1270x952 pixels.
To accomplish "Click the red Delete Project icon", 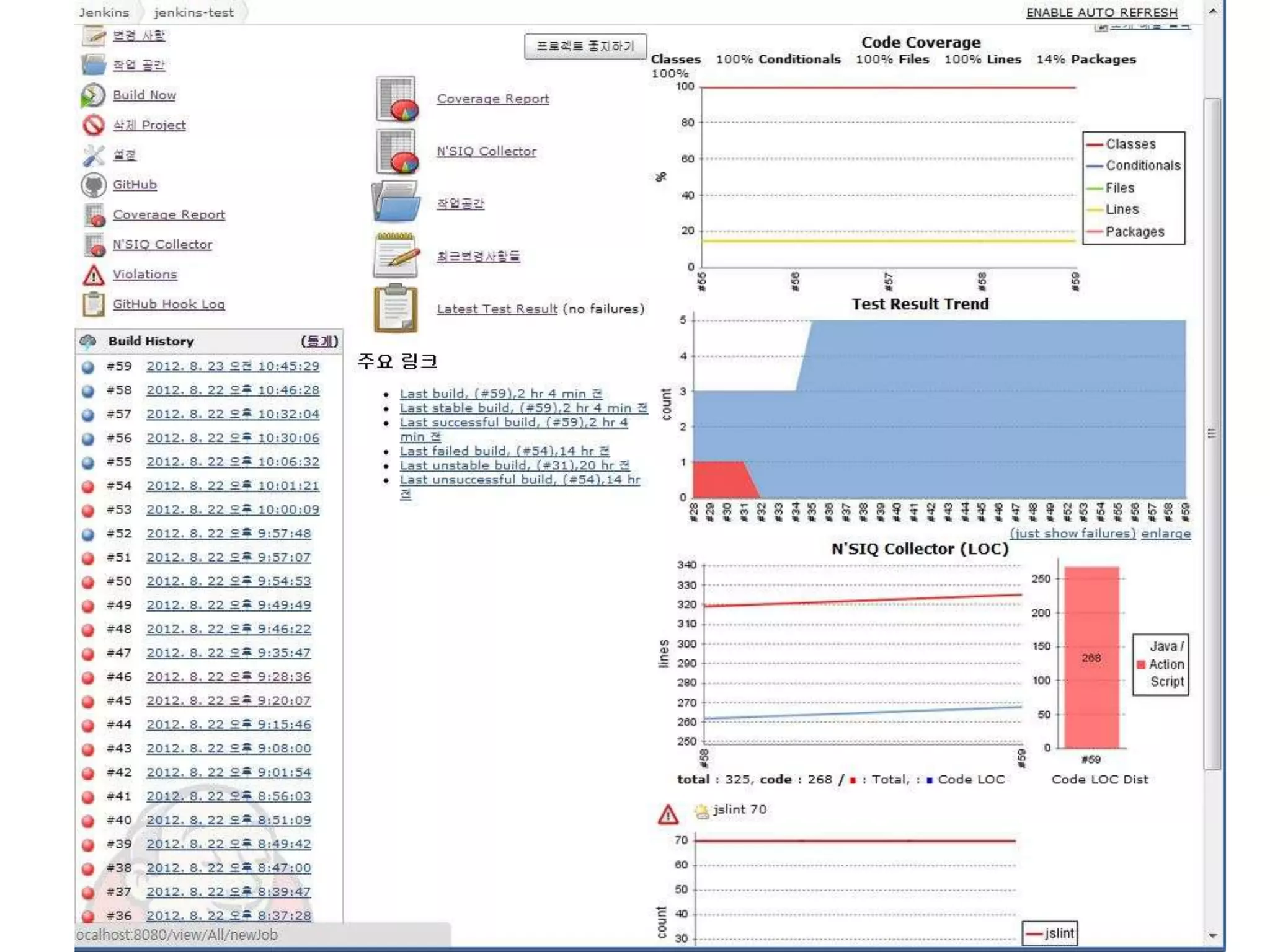I will click(x=93, y=125).
